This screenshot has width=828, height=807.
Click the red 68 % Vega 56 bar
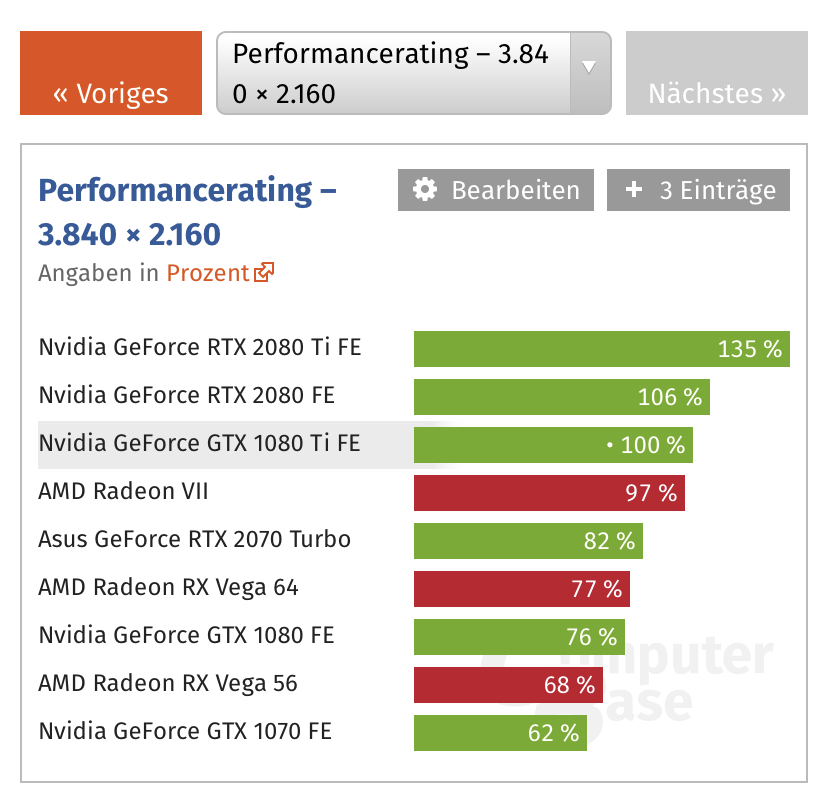pos(508,685)
